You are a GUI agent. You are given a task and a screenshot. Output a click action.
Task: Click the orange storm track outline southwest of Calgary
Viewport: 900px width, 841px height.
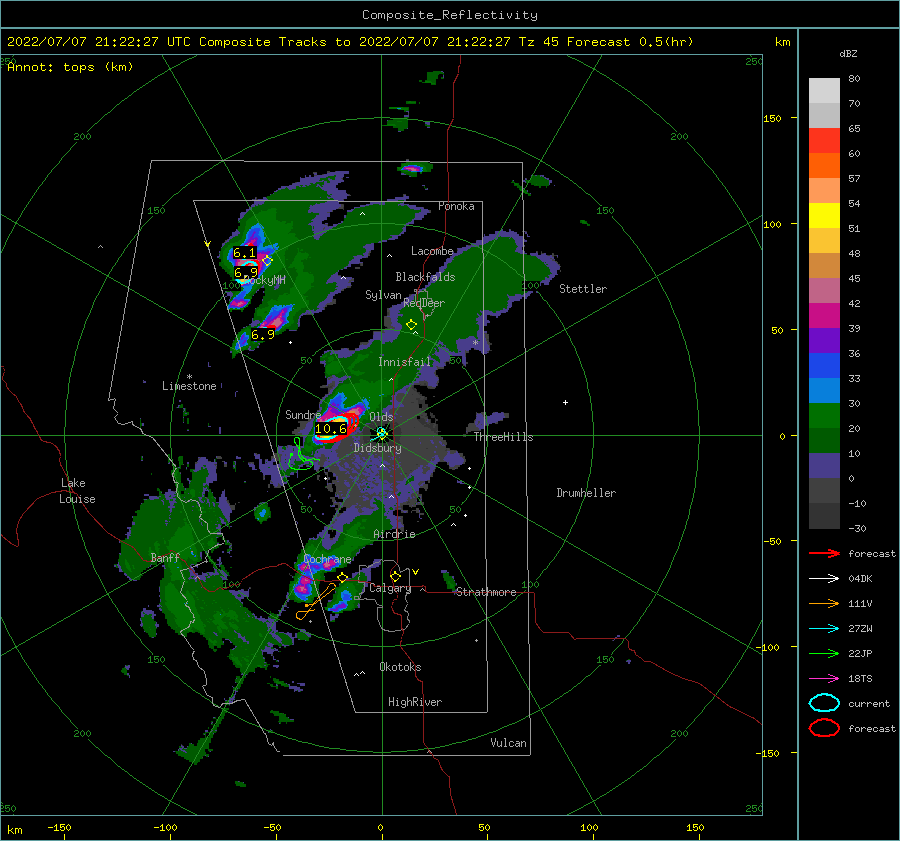(315, 602)
